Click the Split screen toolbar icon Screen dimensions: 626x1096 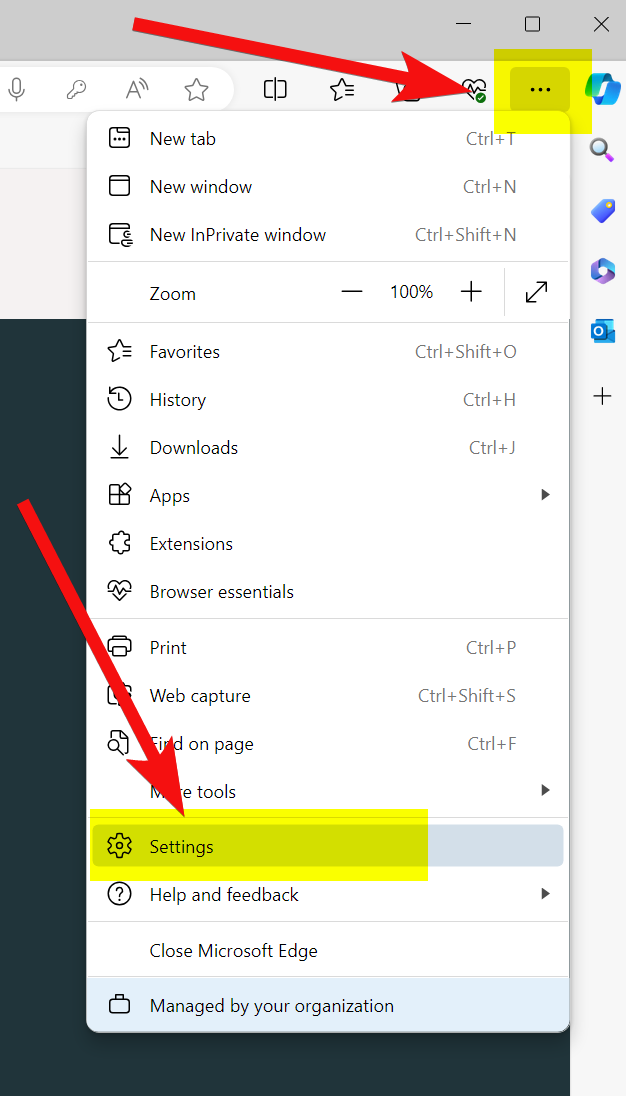pyautogui.click(x=275, y=90)
